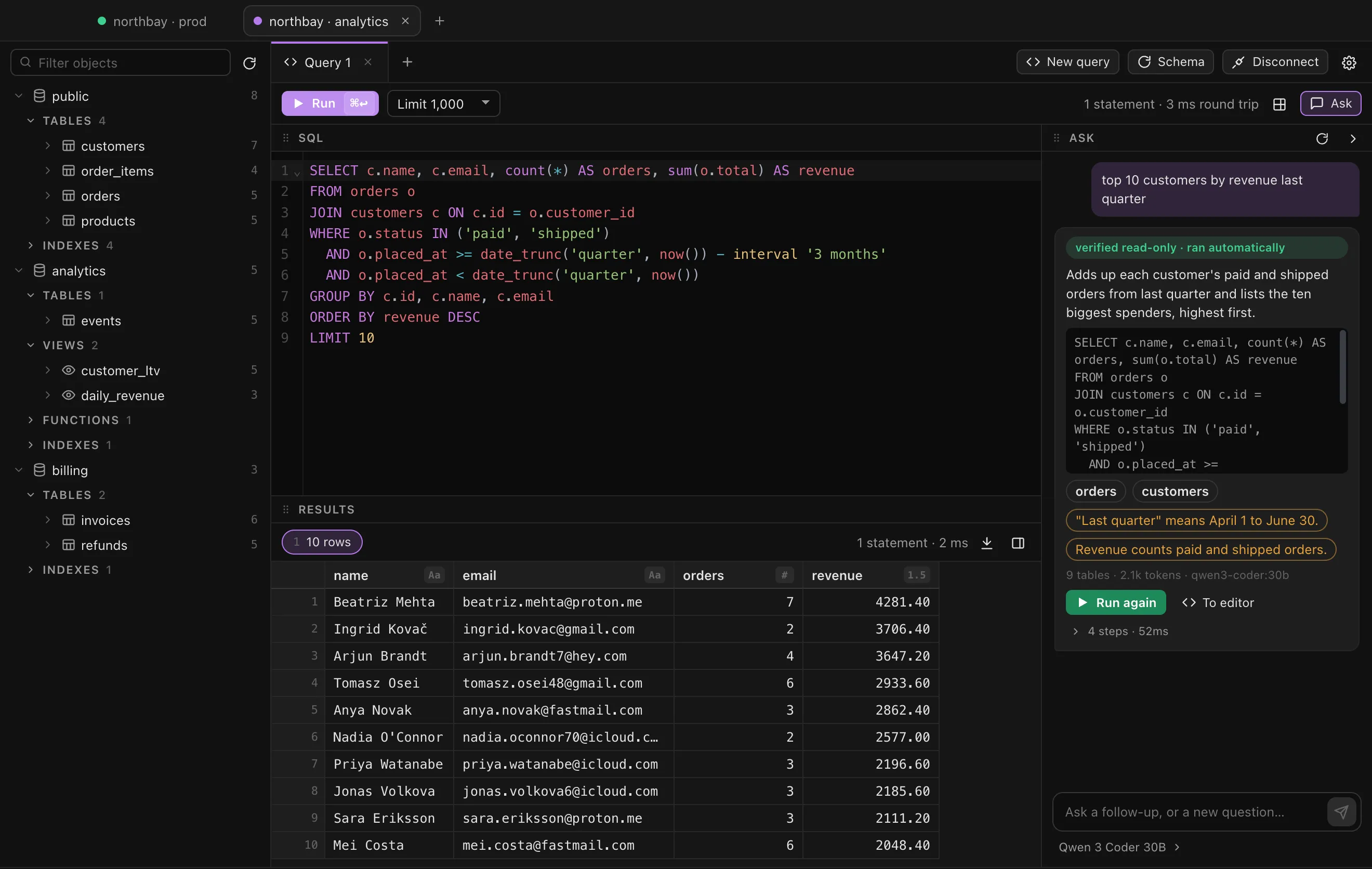Send the follow-up question
The width and height of the screenshot is (1372, 869).
point(1341,812)
